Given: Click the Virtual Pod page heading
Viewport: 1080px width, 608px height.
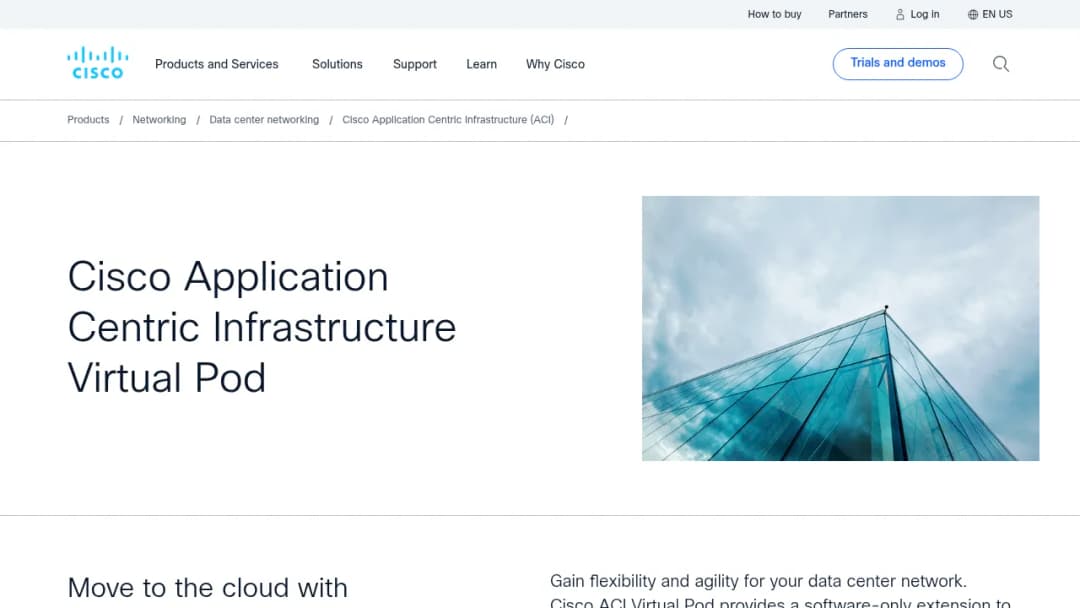Looking at the screenshot, I should click(262, 327).
